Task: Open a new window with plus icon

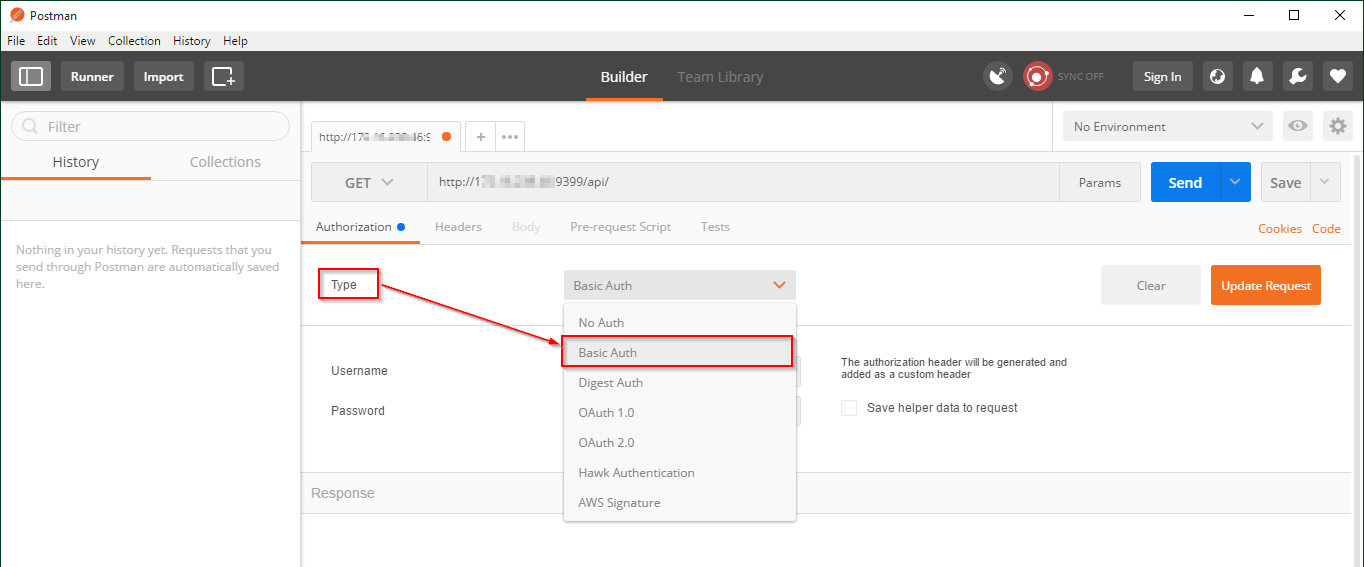Action: [224, 76]
